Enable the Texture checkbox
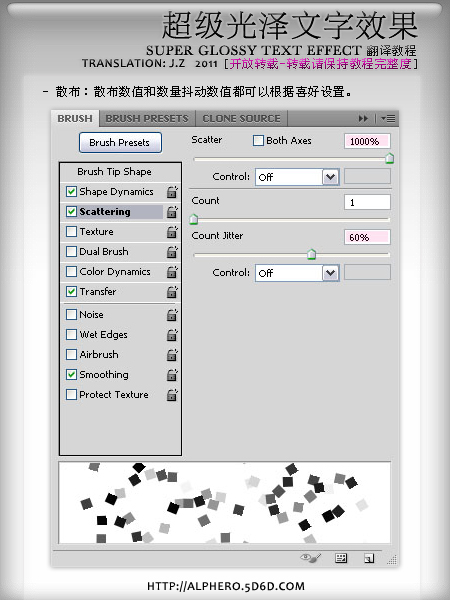 (71, 232)
